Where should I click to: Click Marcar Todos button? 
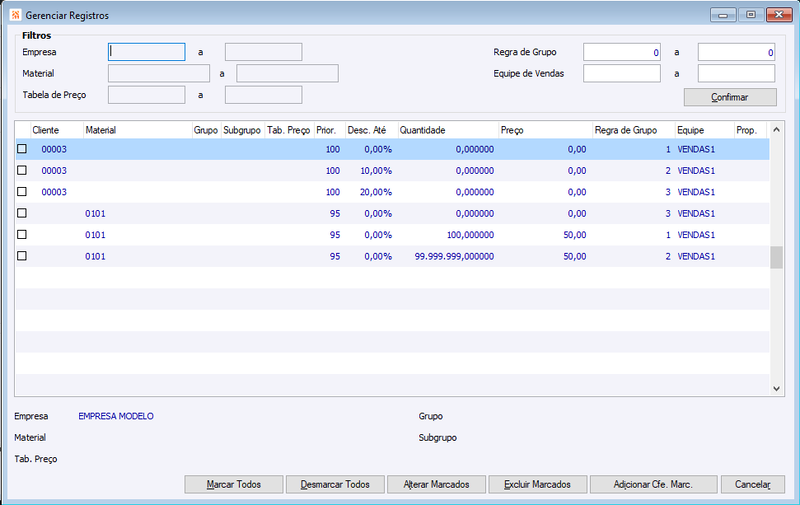[x=234, y=485]
